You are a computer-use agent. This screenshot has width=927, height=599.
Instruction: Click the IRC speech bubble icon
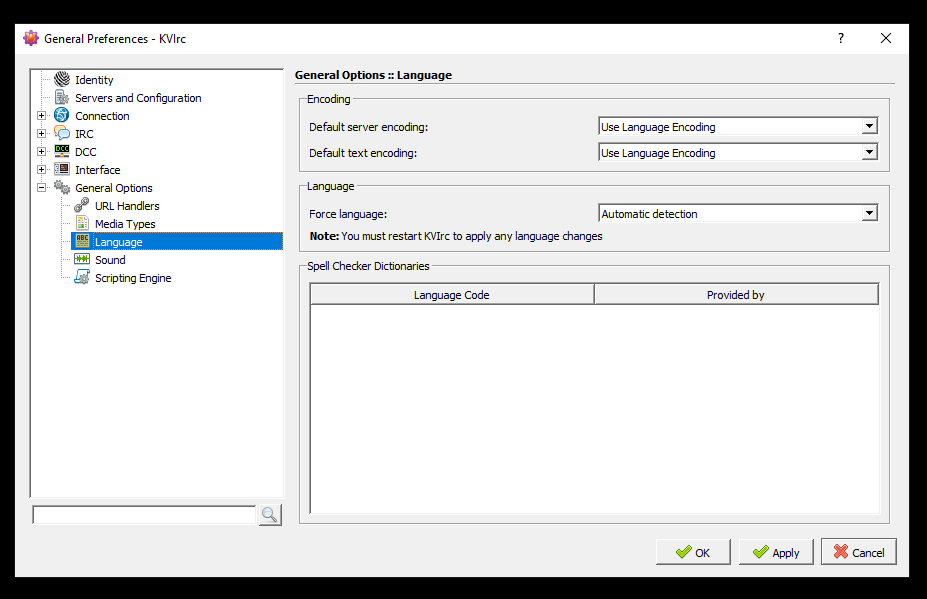[60, 133]
